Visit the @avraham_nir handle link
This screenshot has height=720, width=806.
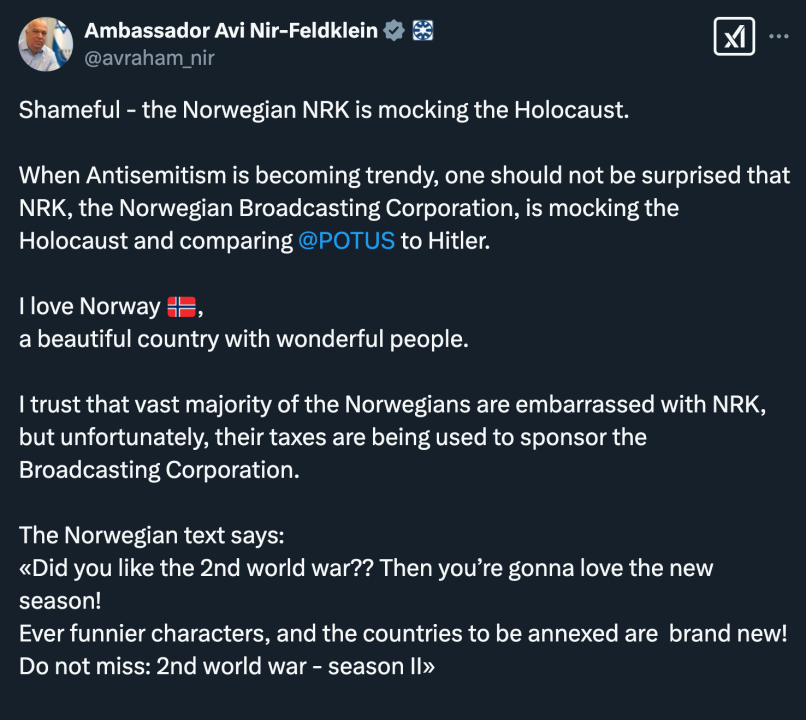pos(150,58)
